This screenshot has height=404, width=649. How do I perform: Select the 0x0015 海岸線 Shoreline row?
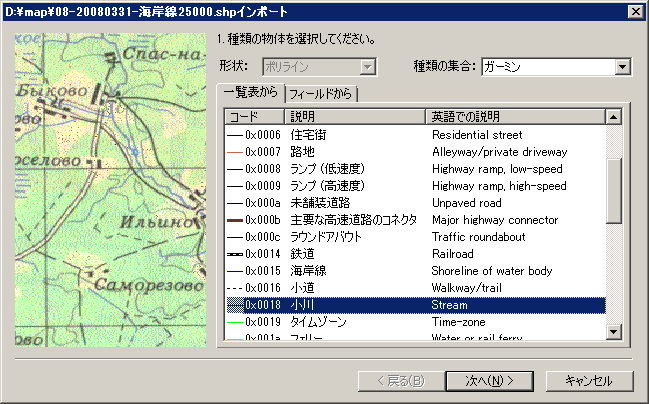tap(416, 271)
